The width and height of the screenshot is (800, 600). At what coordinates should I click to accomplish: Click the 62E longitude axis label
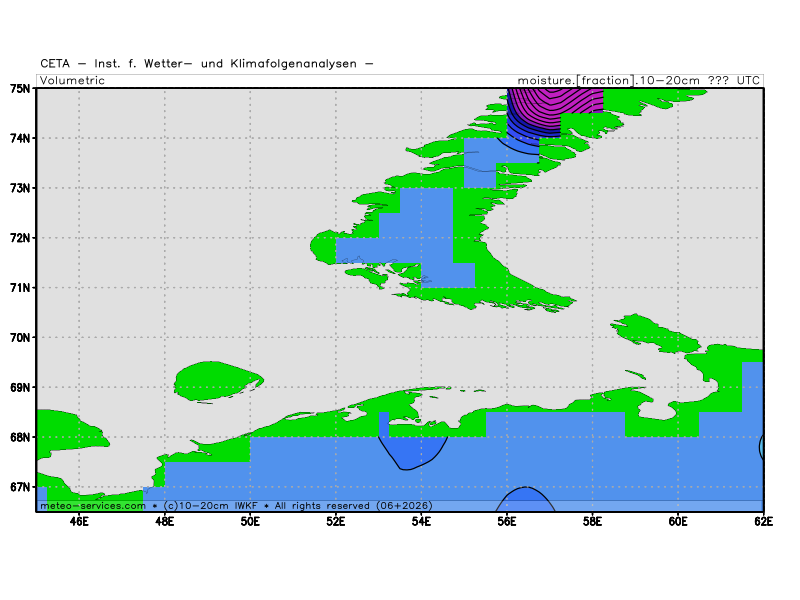point(762,521)
